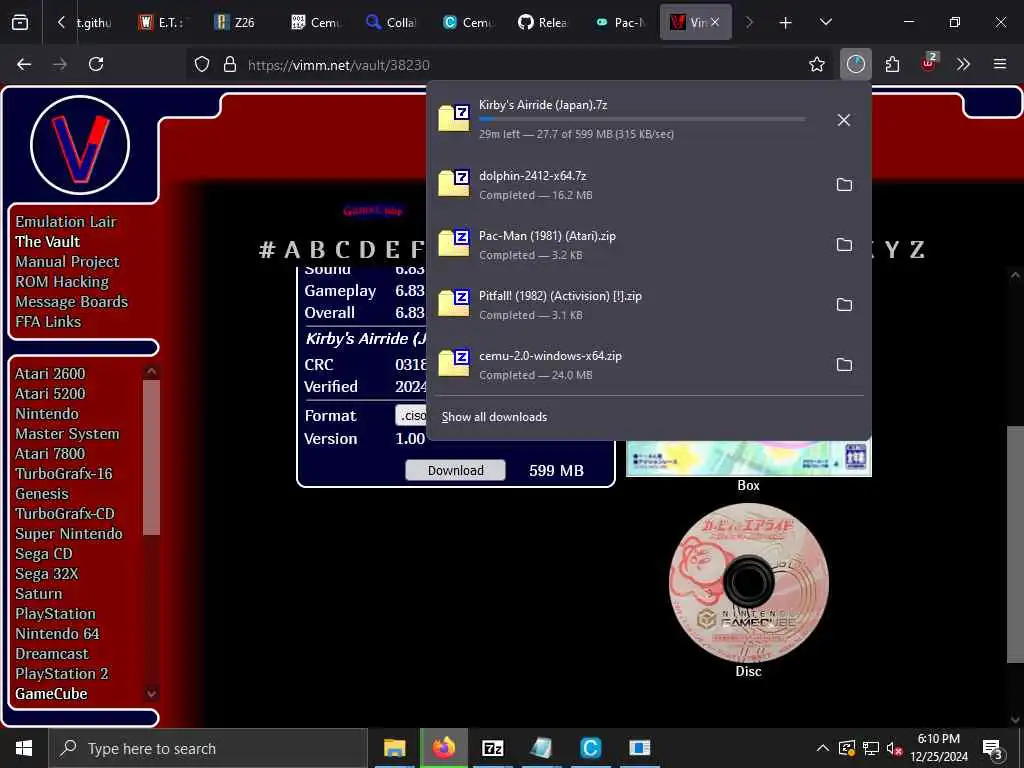This screenshot has width=1024, height=768.
Task: Show hidden system tray icons
Action: [823, 748]
